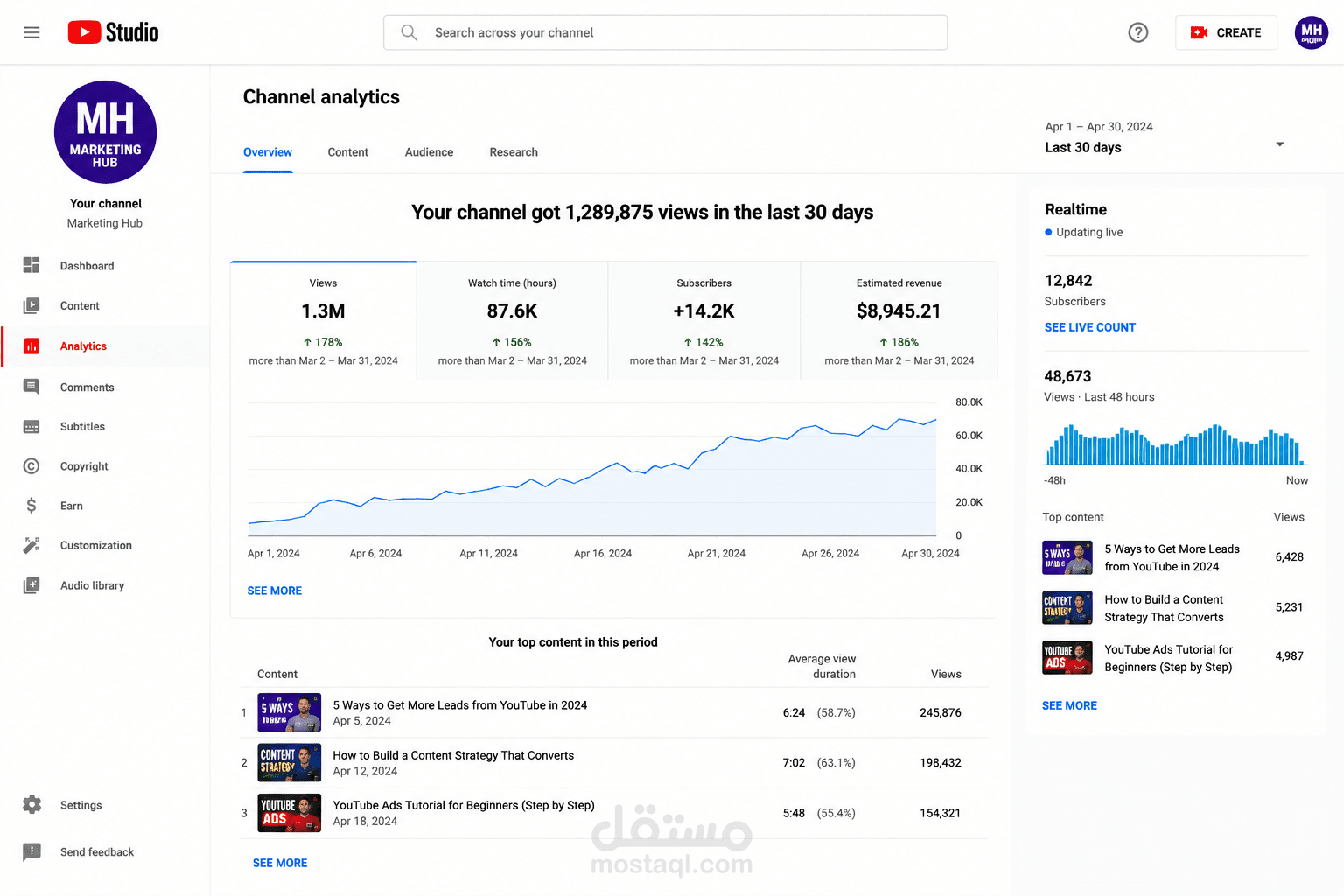
Task: Click the CREATE button
Action: (x=1226, y=32)
